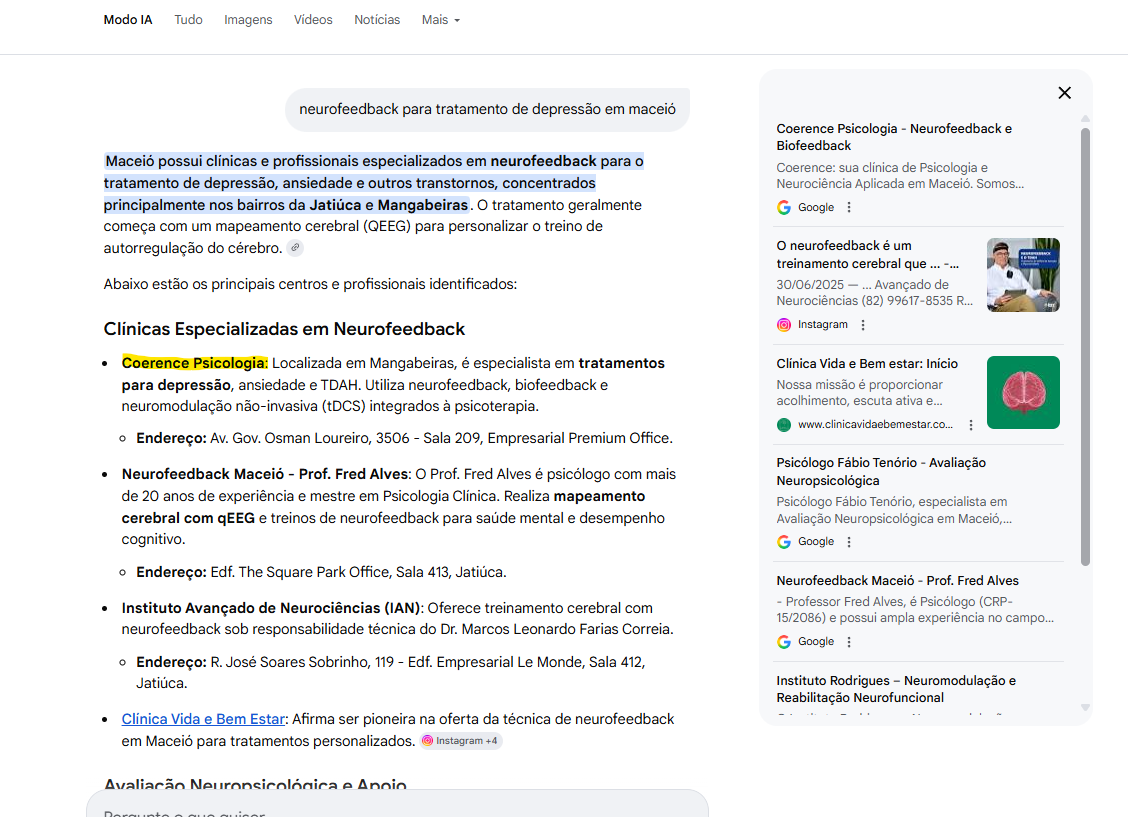Click 'Instituto Avançado de Neurociências (IAN)' text
This screenshot has width=1128, height=817.
tap(271, 608)
